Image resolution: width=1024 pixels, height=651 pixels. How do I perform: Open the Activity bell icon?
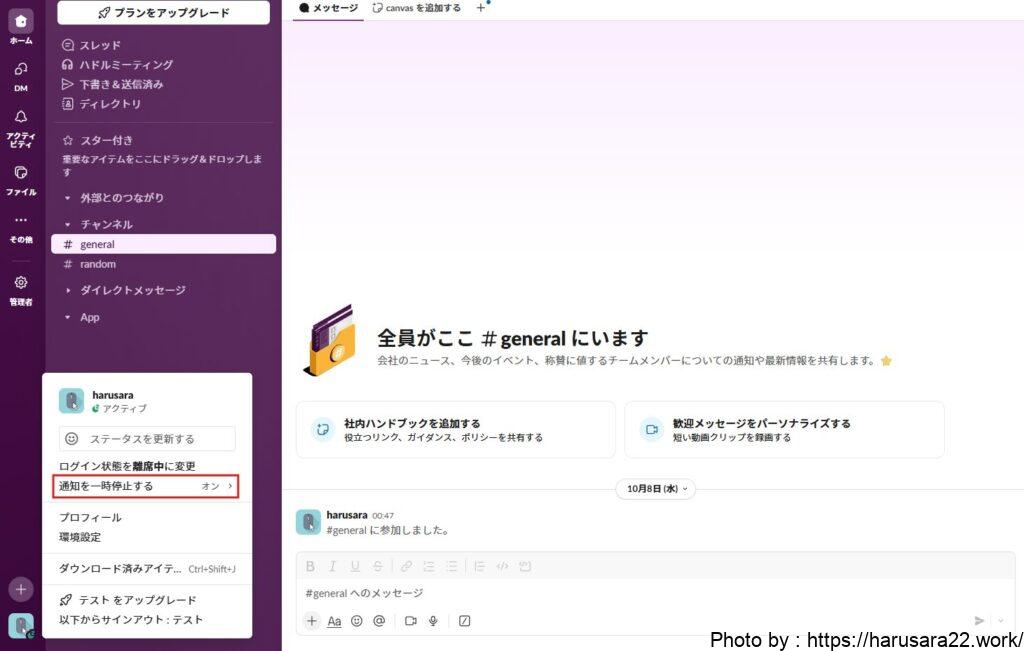click(20, 117)
